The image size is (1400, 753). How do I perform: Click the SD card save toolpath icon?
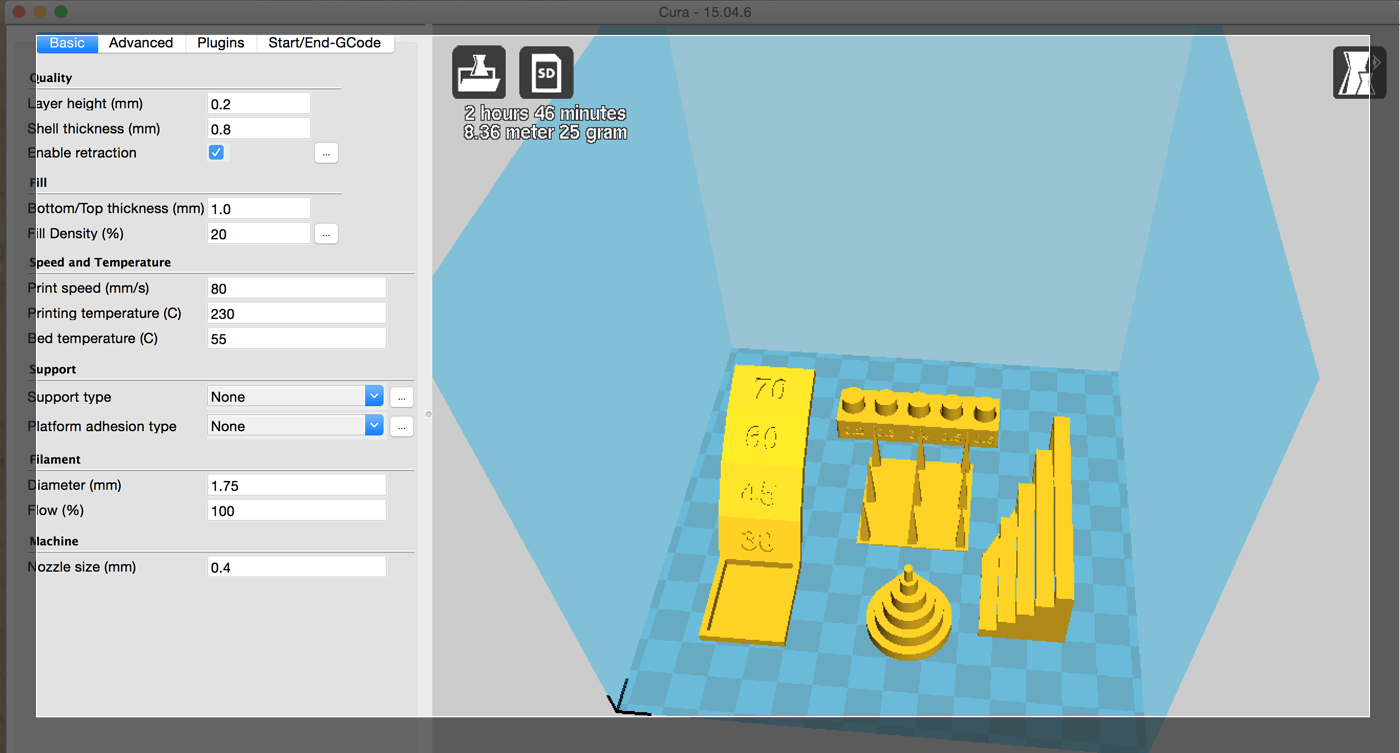tap(546, 72)
